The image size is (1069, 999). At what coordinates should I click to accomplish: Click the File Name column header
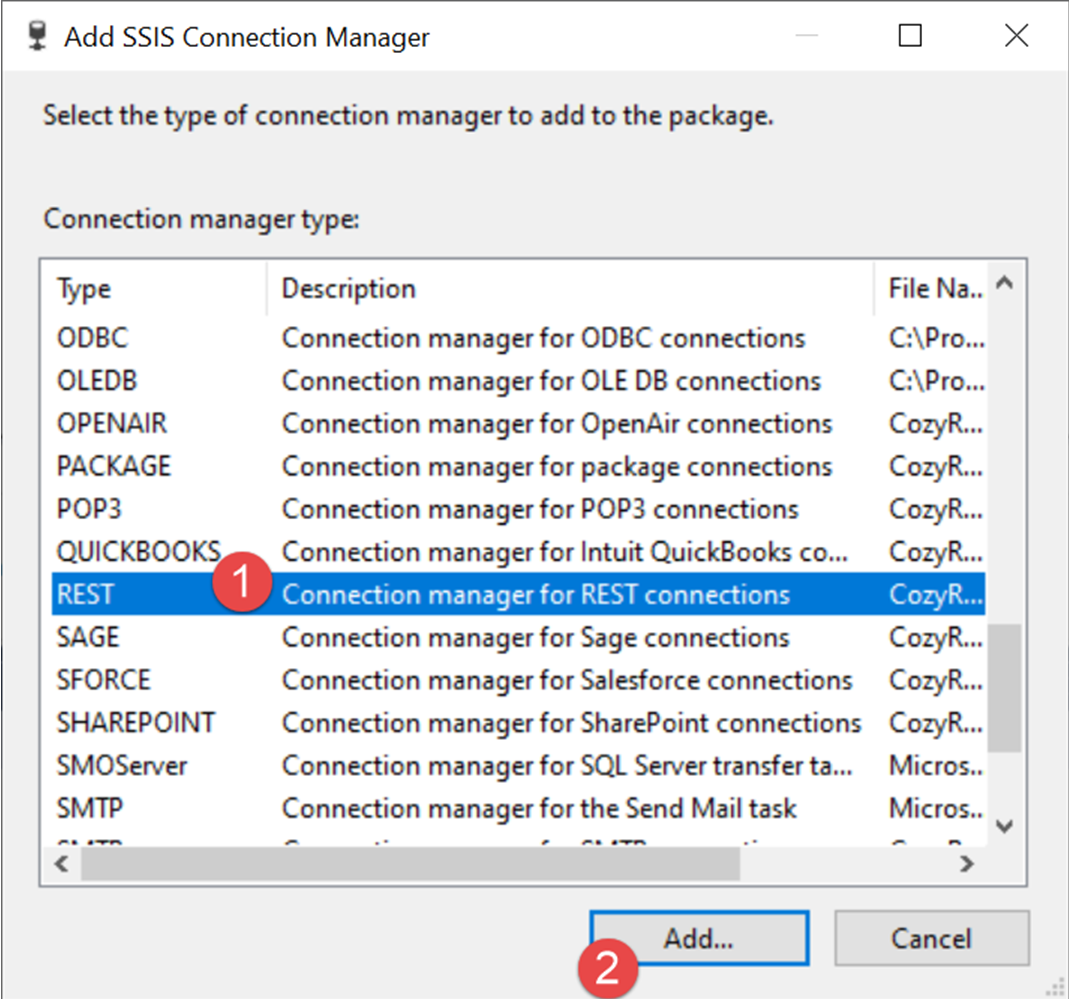coord(933,290)
